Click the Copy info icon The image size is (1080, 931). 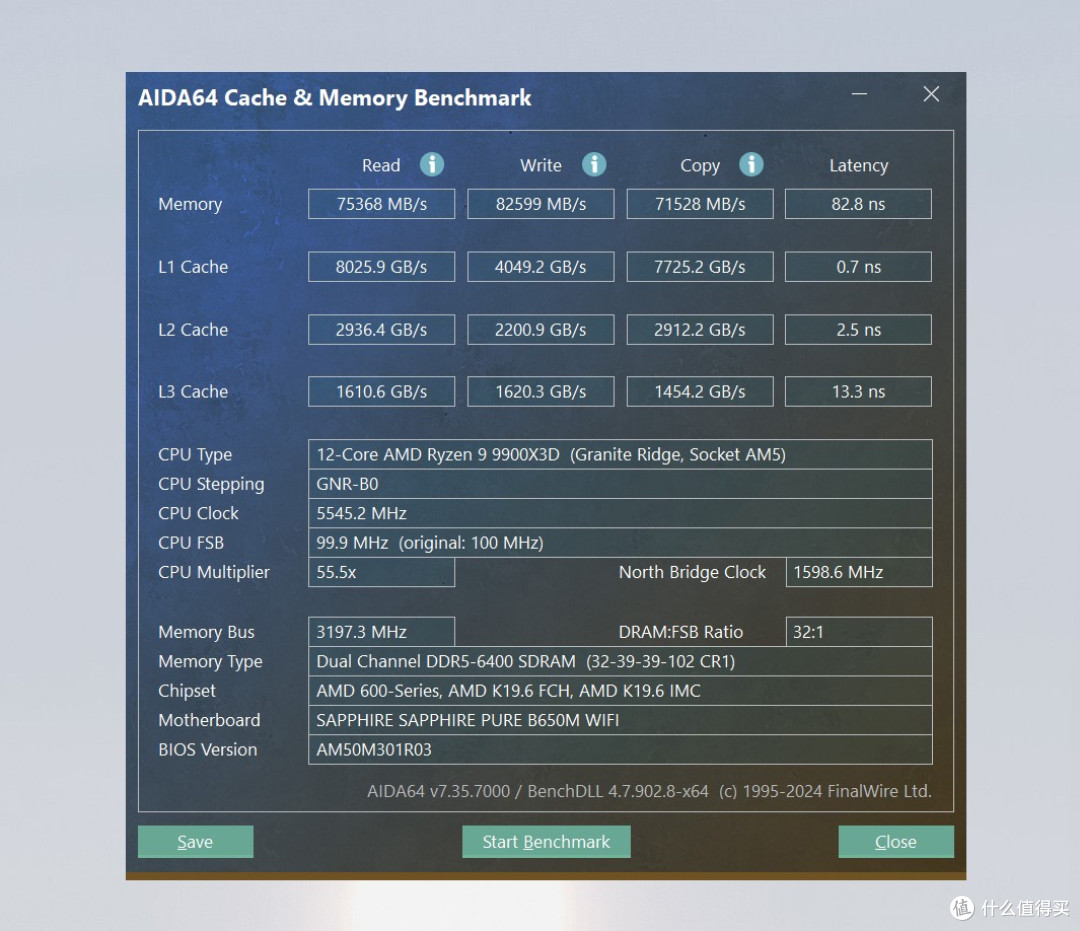click(x=751, y=165)
